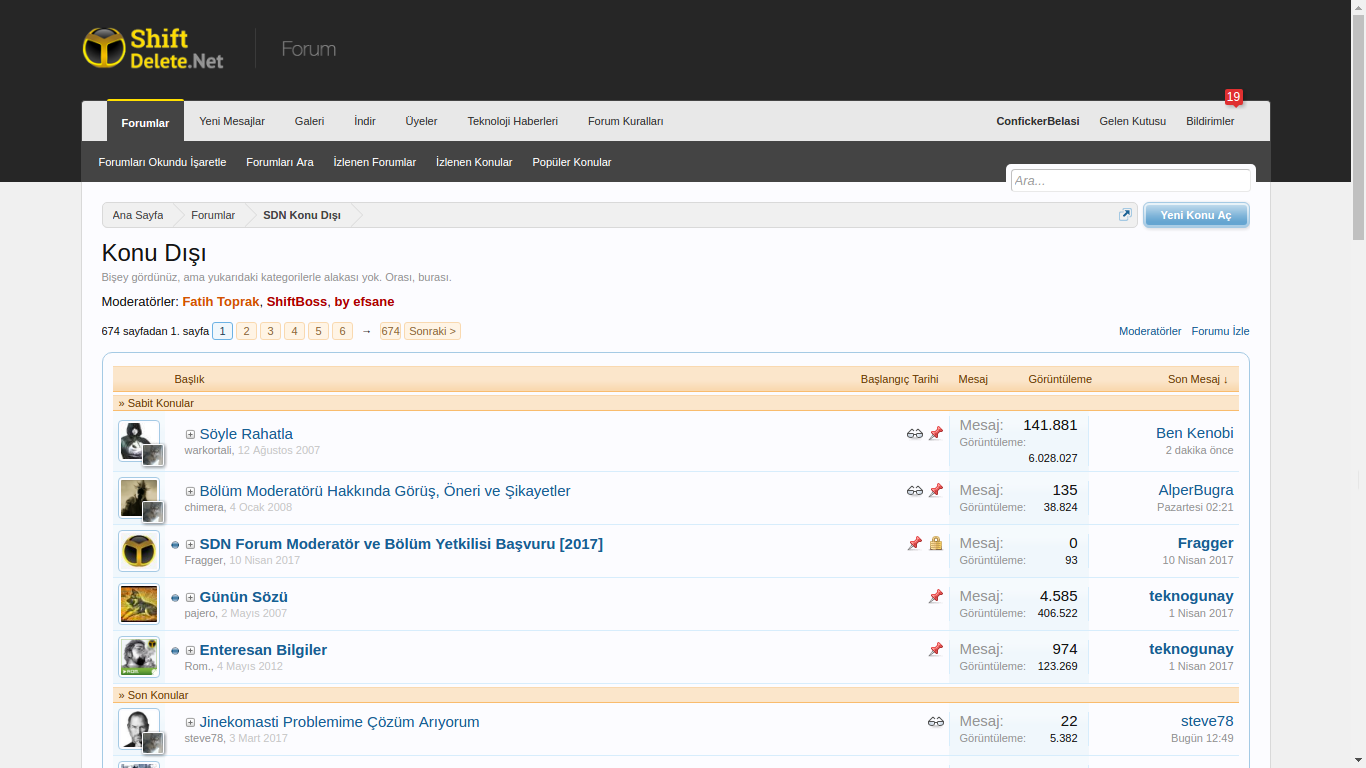The image size is (1366, 768).
Task: Click the unread dot beside Enteresan Bilgiler
Action: tap(175, 651)
